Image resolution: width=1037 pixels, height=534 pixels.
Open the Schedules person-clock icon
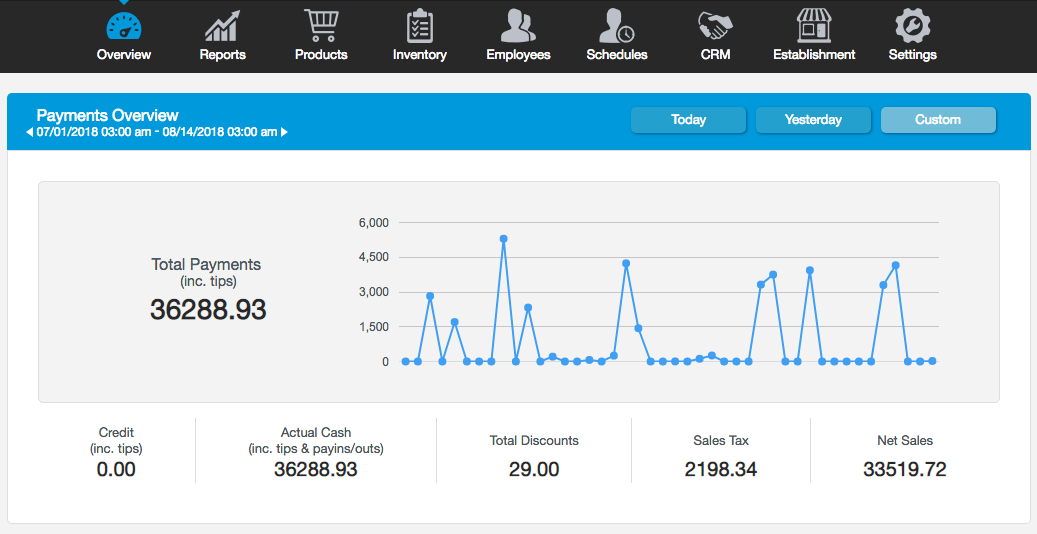pyautogui.click(x=616, y=24)
